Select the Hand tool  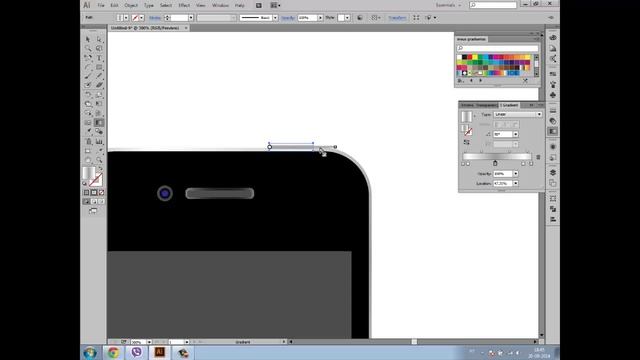point(88,160)
